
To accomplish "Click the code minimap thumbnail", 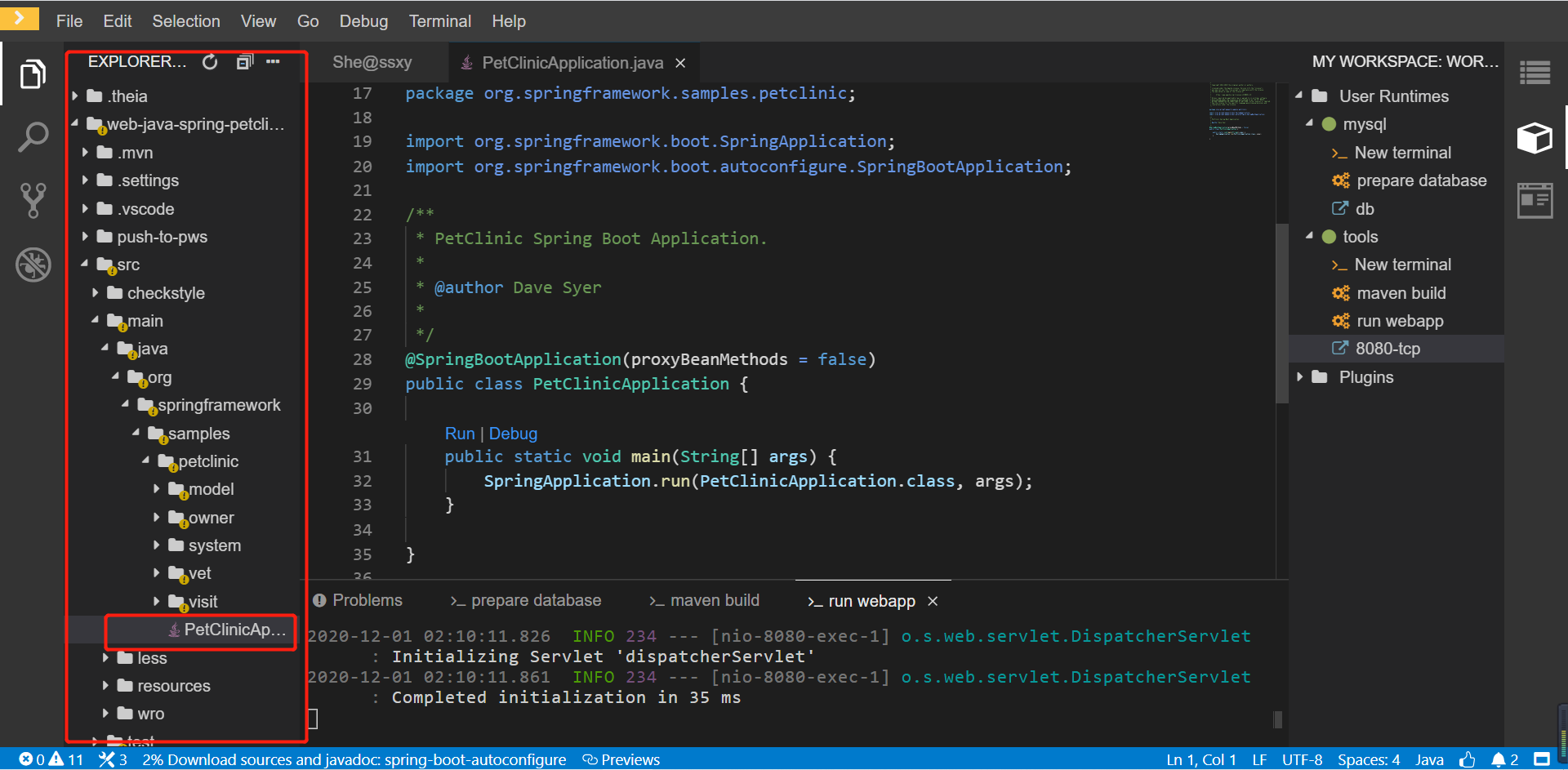I will tap(1241, 110).
